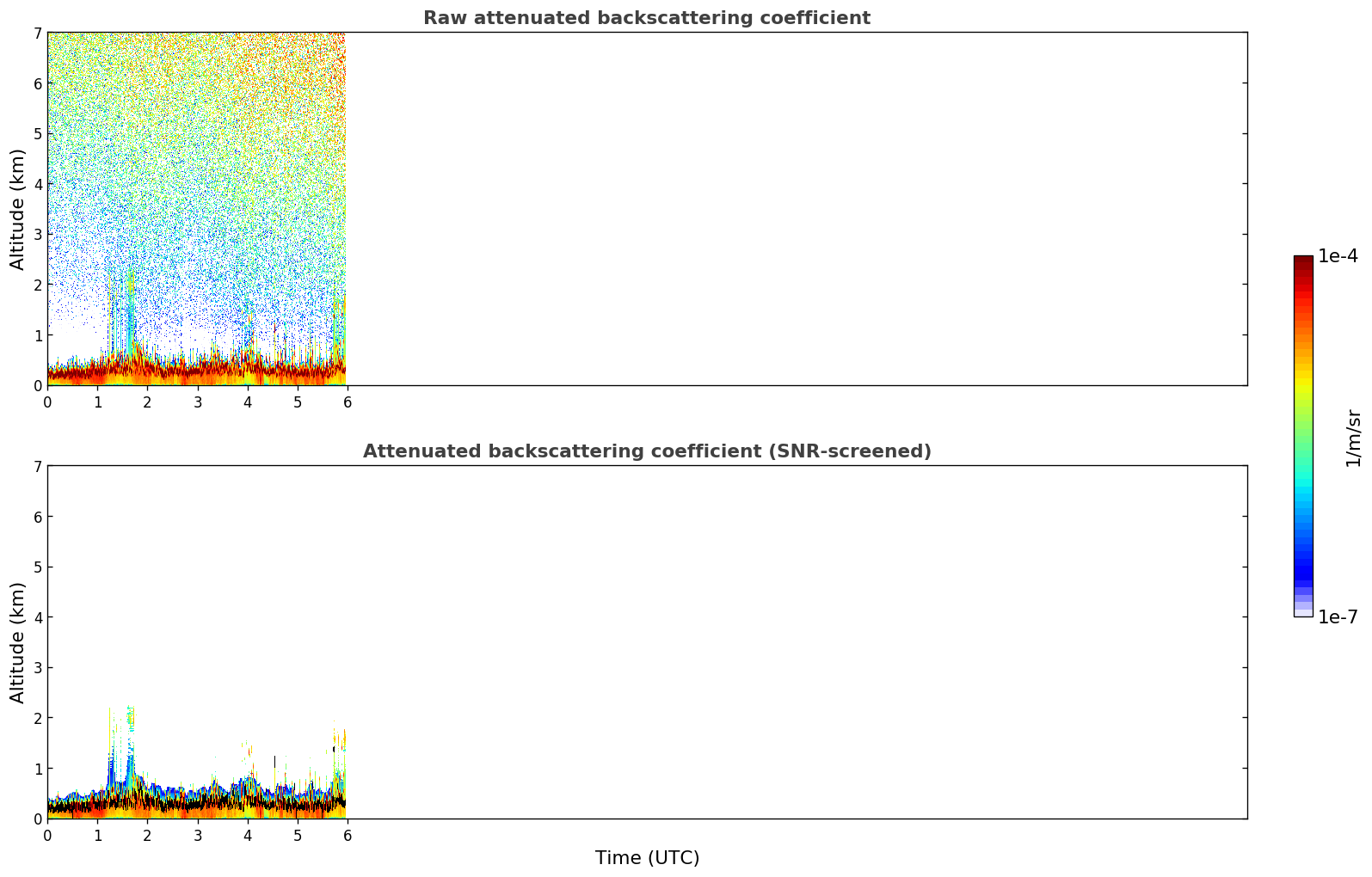This screenshot has width=1372, height=877.
Task: Click the 7 km tick on the top altitude axis
Action: tap(37, 33)
